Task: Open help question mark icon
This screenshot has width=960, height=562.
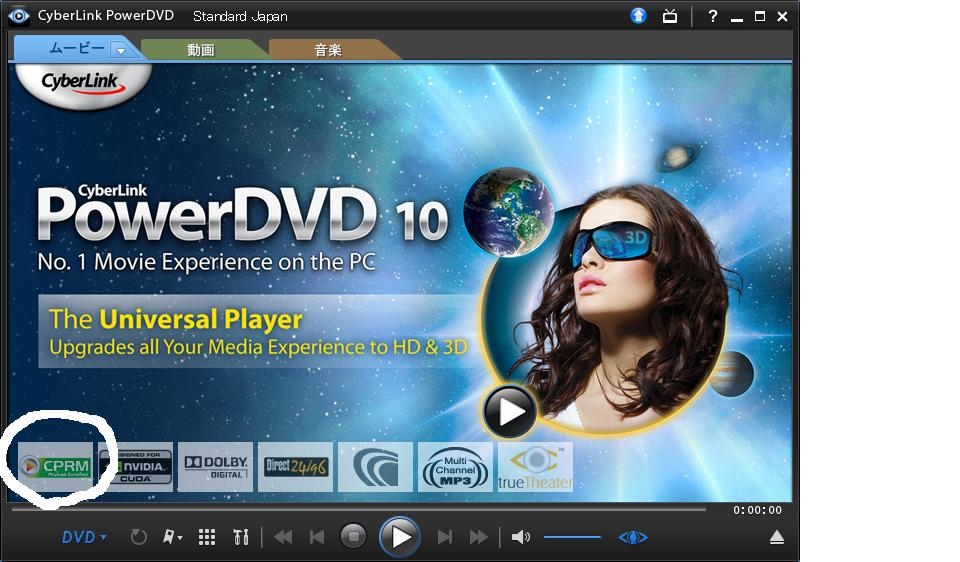Action: pyautogui.click(x=712, y=16)
